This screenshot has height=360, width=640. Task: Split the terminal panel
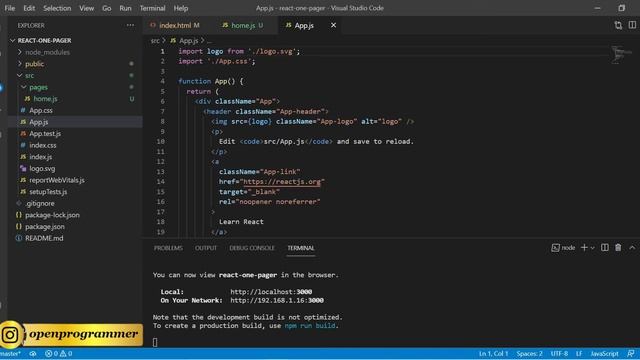605,248
